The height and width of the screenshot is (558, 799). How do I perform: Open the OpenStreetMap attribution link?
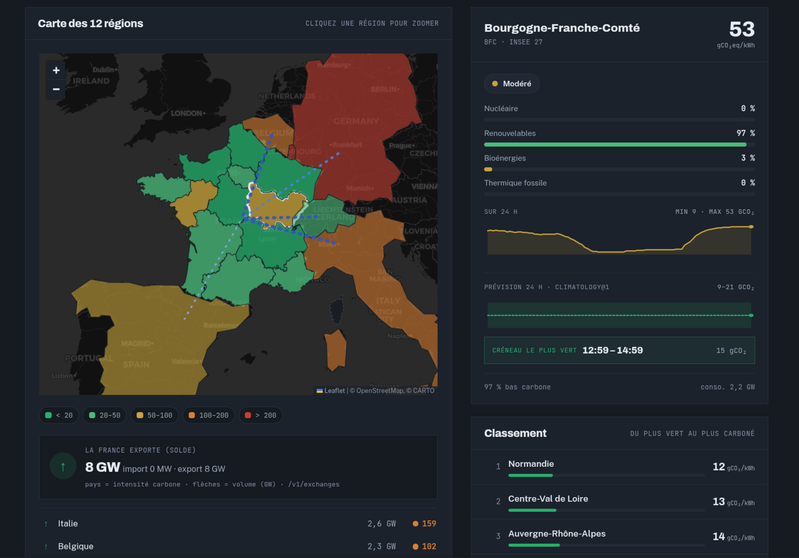380,391
